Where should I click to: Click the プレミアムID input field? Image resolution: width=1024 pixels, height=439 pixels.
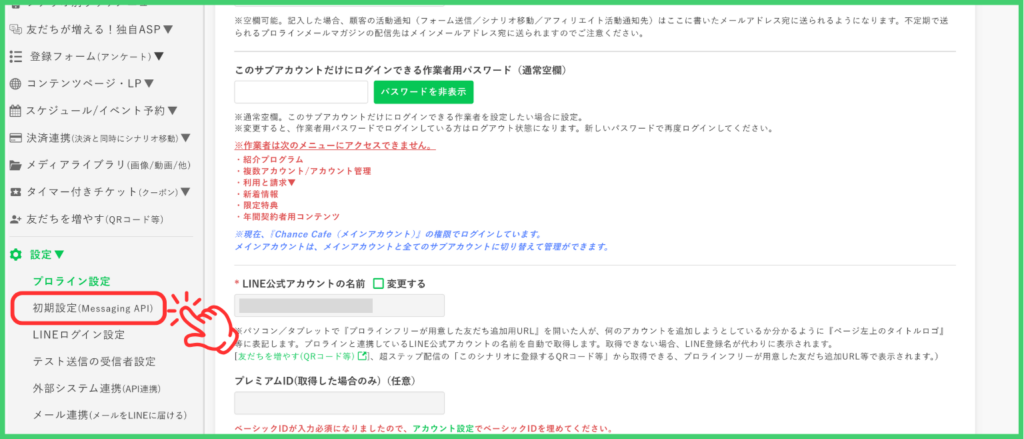pyautogui.click(x=340, y=403)
